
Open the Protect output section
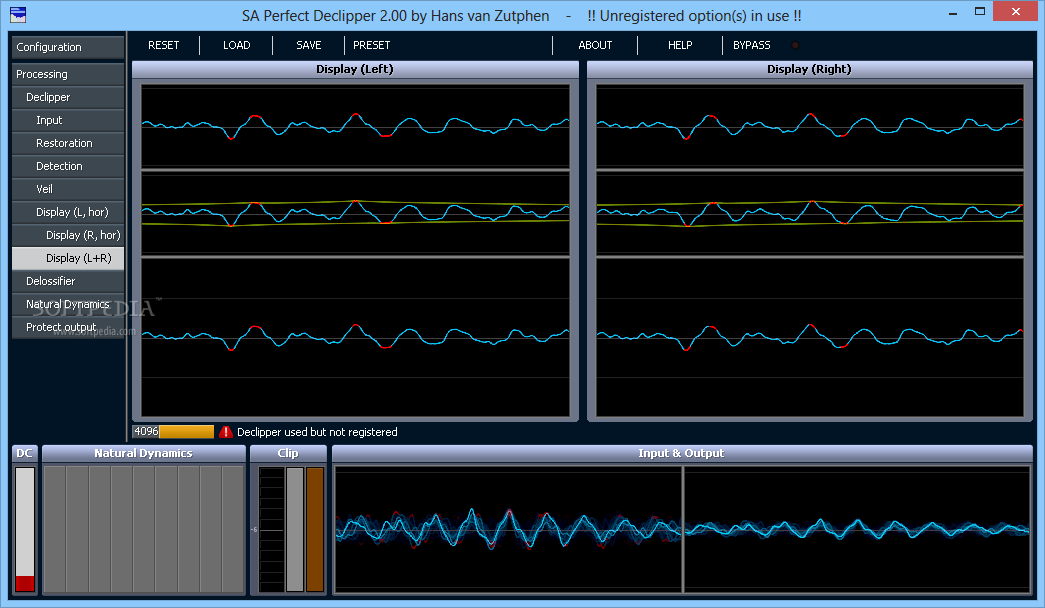68,327
